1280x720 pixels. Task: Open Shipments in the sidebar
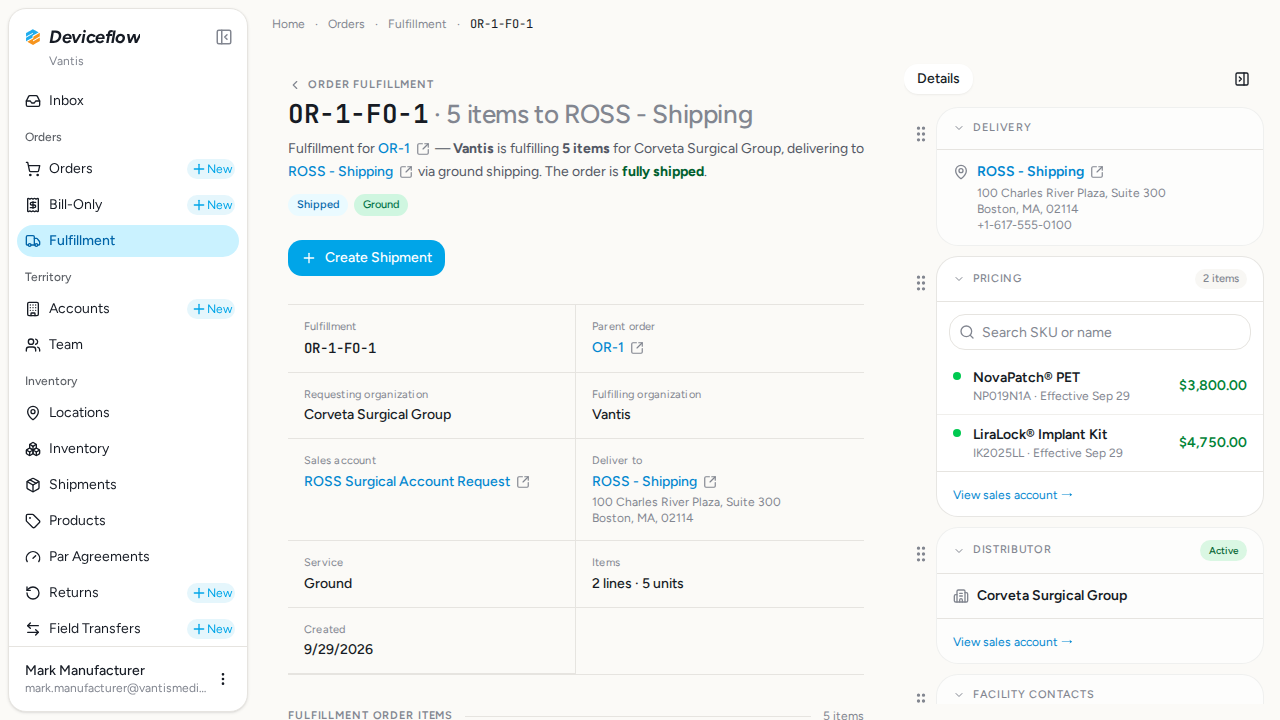pyautogui.click(x=128, y=485)
